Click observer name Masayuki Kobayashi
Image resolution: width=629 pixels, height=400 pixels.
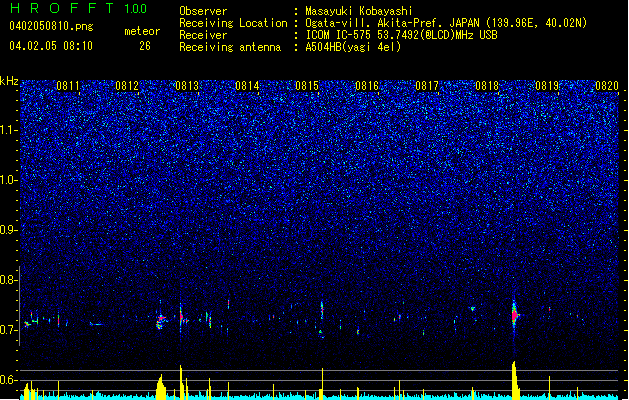pos(359,11)
